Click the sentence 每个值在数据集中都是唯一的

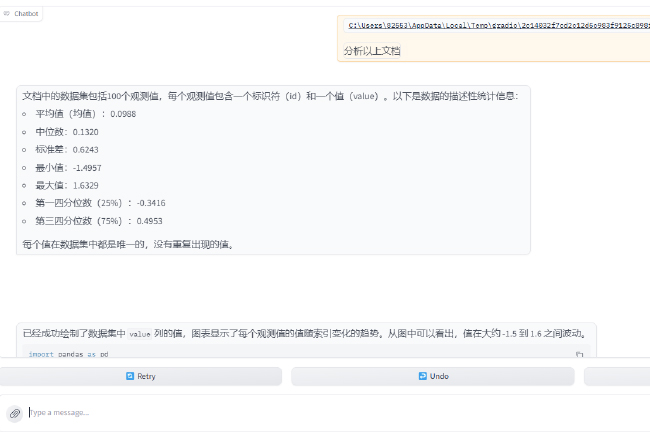(x=129, y=245)
